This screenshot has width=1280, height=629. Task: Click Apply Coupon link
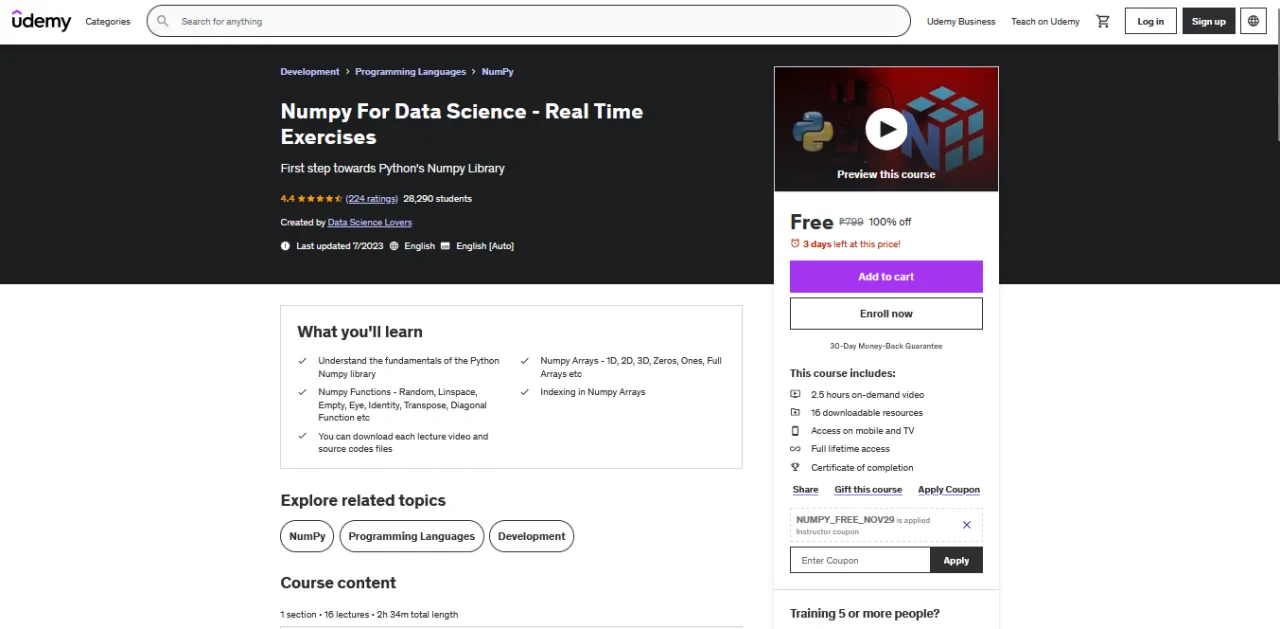pyautogui.click(x=949, y=490)
